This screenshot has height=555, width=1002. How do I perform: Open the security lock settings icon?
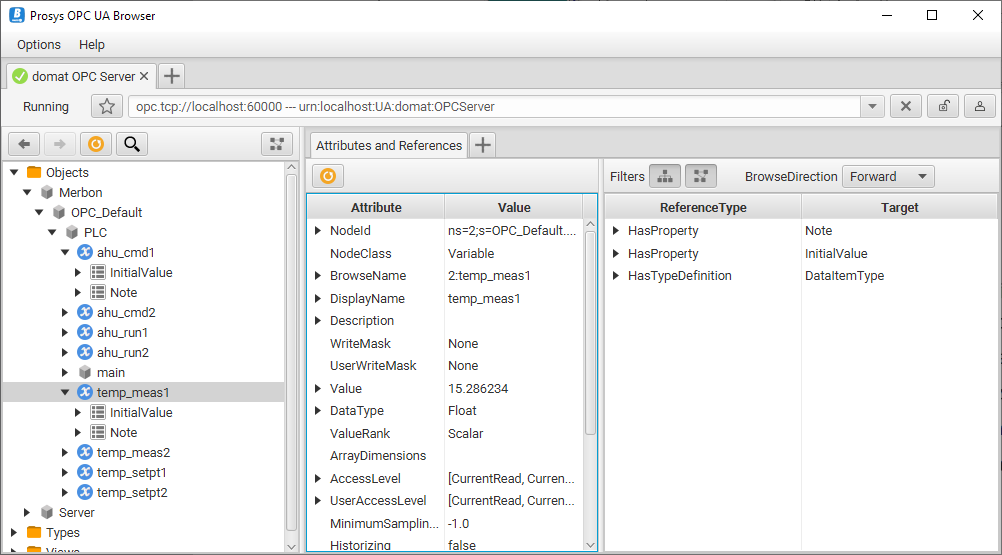point(943,106)
